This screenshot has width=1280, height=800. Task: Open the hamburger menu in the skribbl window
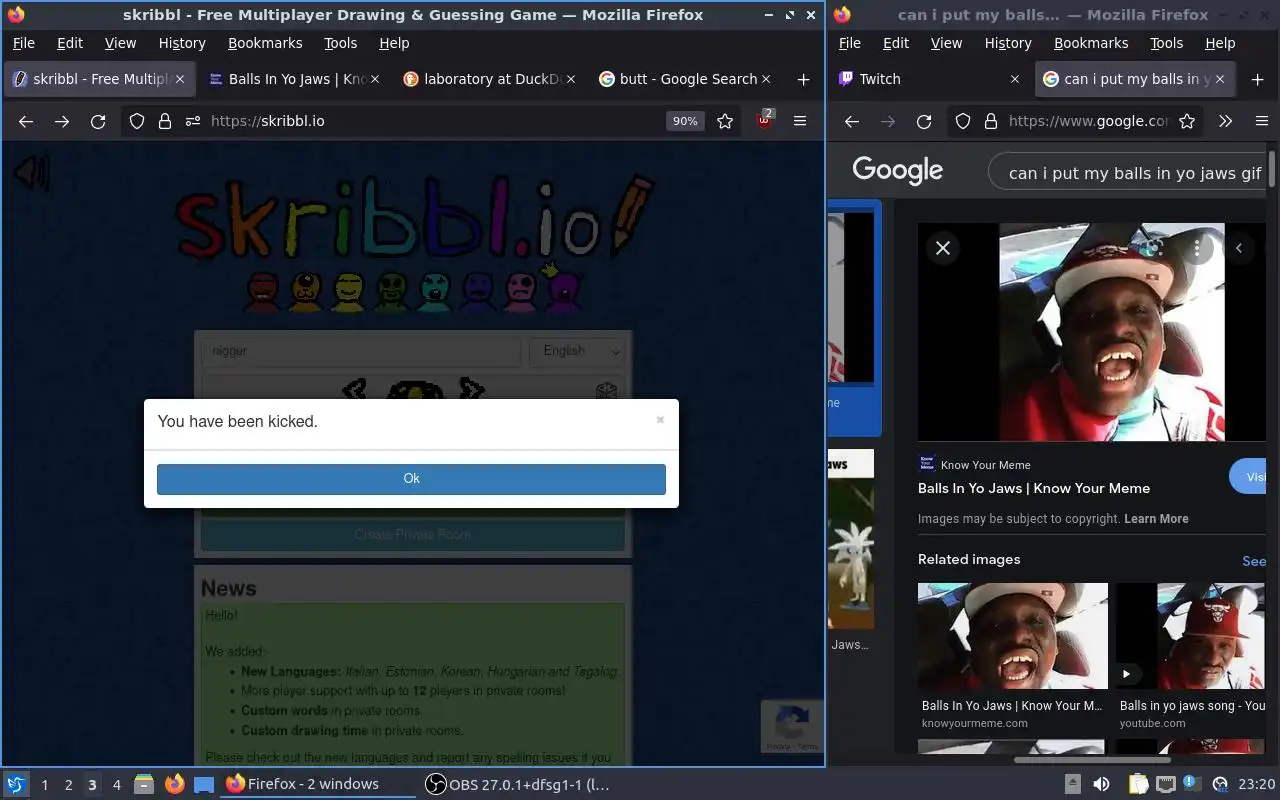point(800,121)
